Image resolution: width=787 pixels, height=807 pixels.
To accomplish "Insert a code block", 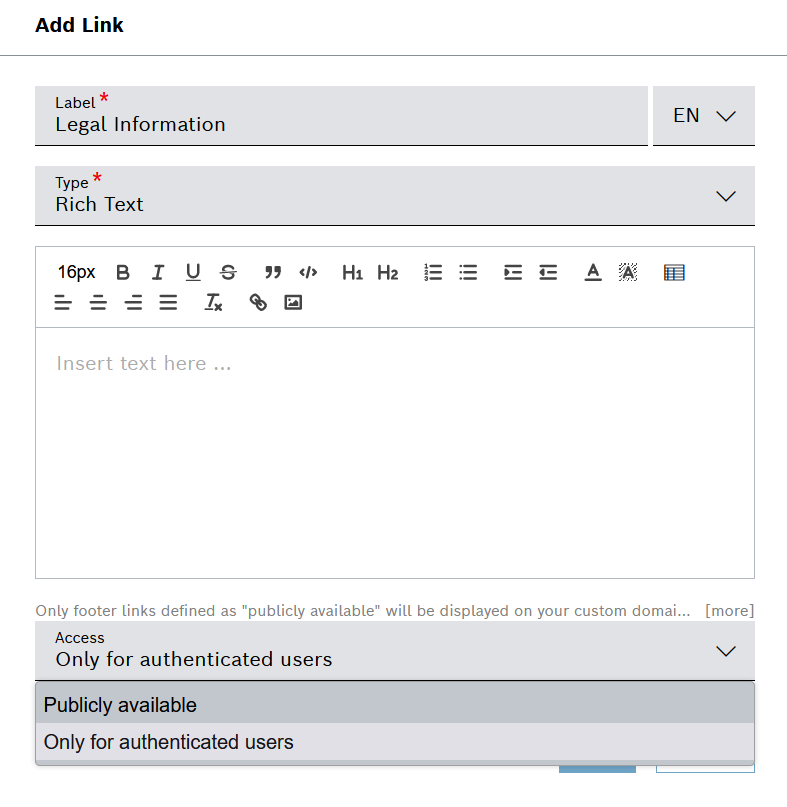I will tap(308, 272).
